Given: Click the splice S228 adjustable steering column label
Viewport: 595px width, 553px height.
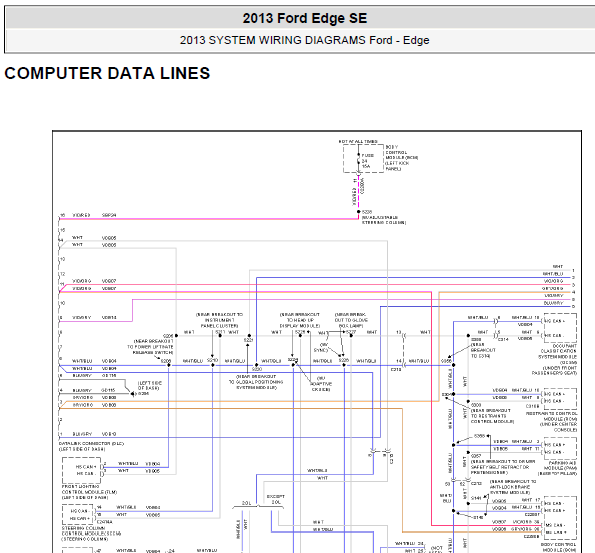Looking at the screenshot, I should (383, 217).
